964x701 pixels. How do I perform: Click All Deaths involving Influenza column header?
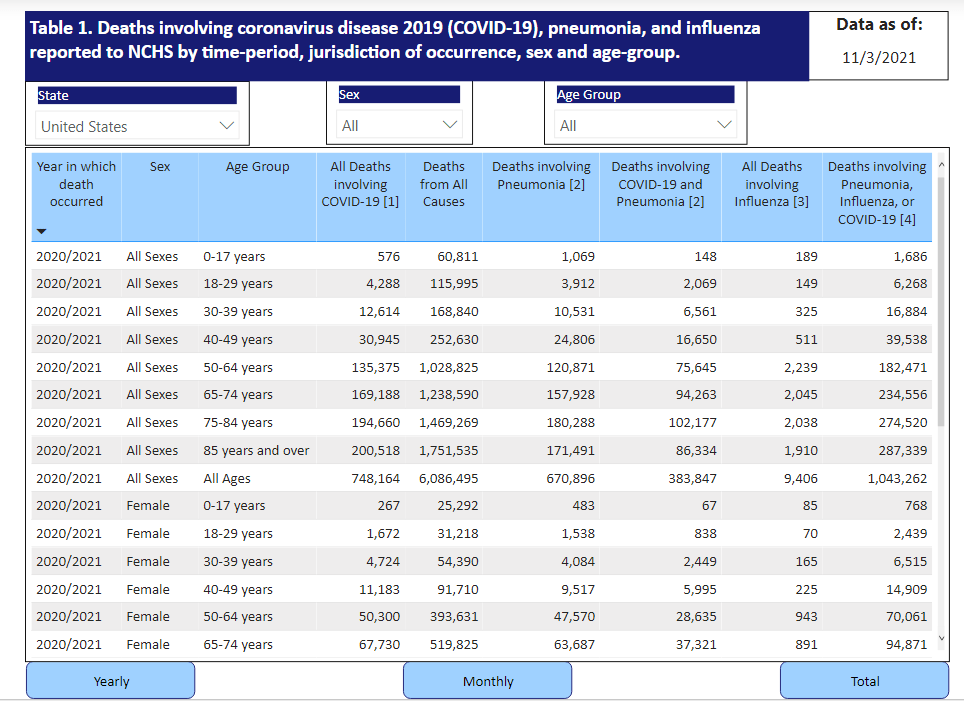(x=771, y=184)
